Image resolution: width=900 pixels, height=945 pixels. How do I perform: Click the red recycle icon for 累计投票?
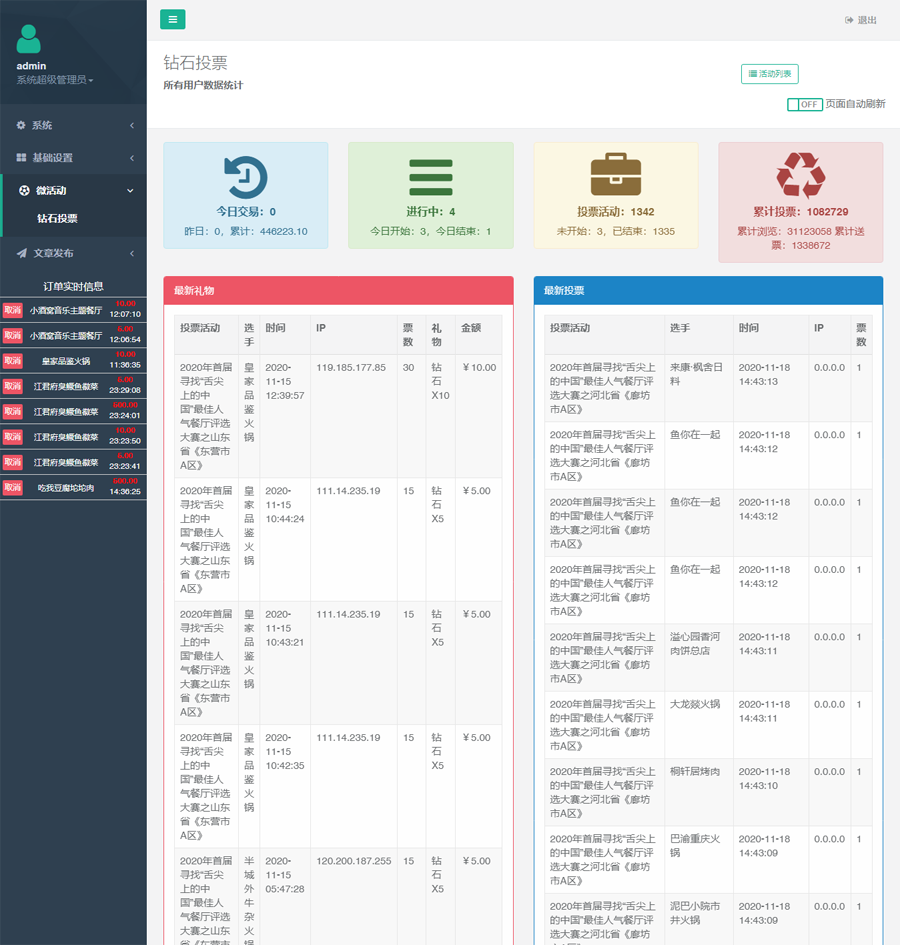[800, 176]
